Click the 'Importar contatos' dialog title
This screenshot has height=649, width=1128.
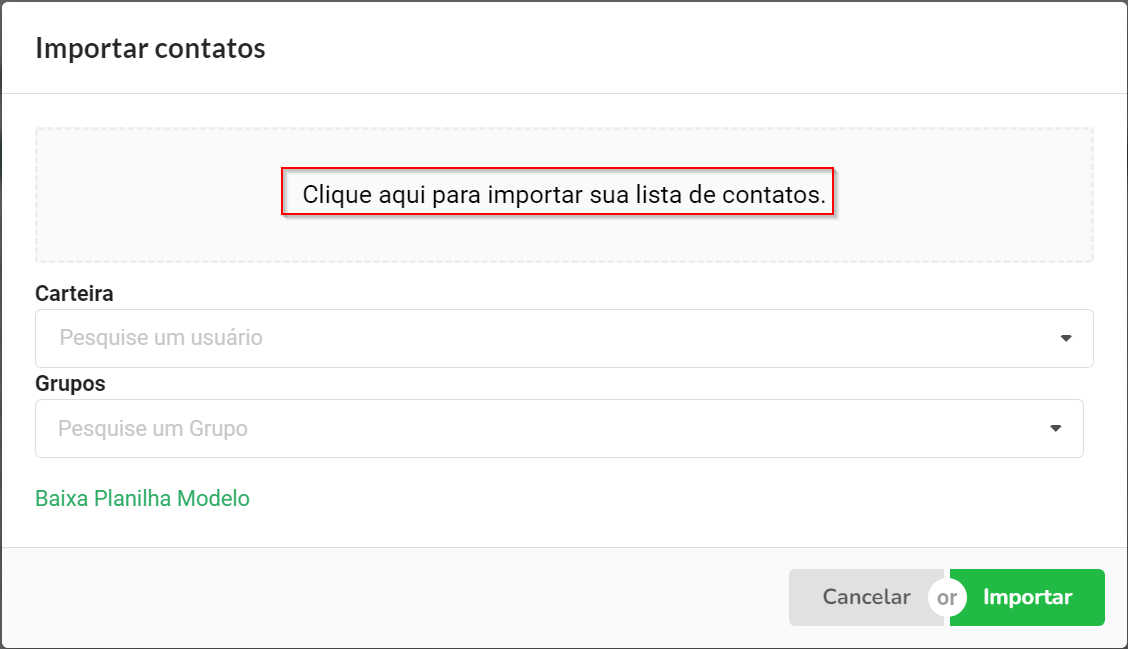tap(150, 48)
